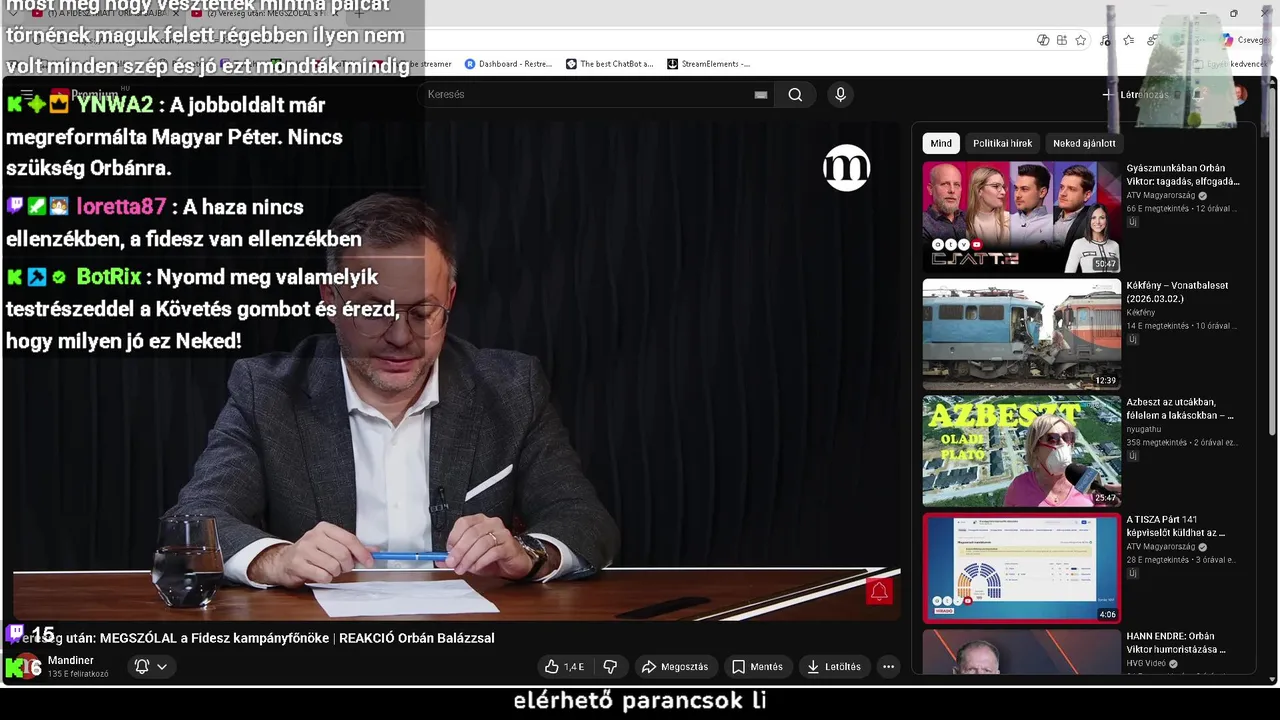The image size is (1280, 720).
Task: Like the video with thumbs-up icon
Action: point(563,667)
